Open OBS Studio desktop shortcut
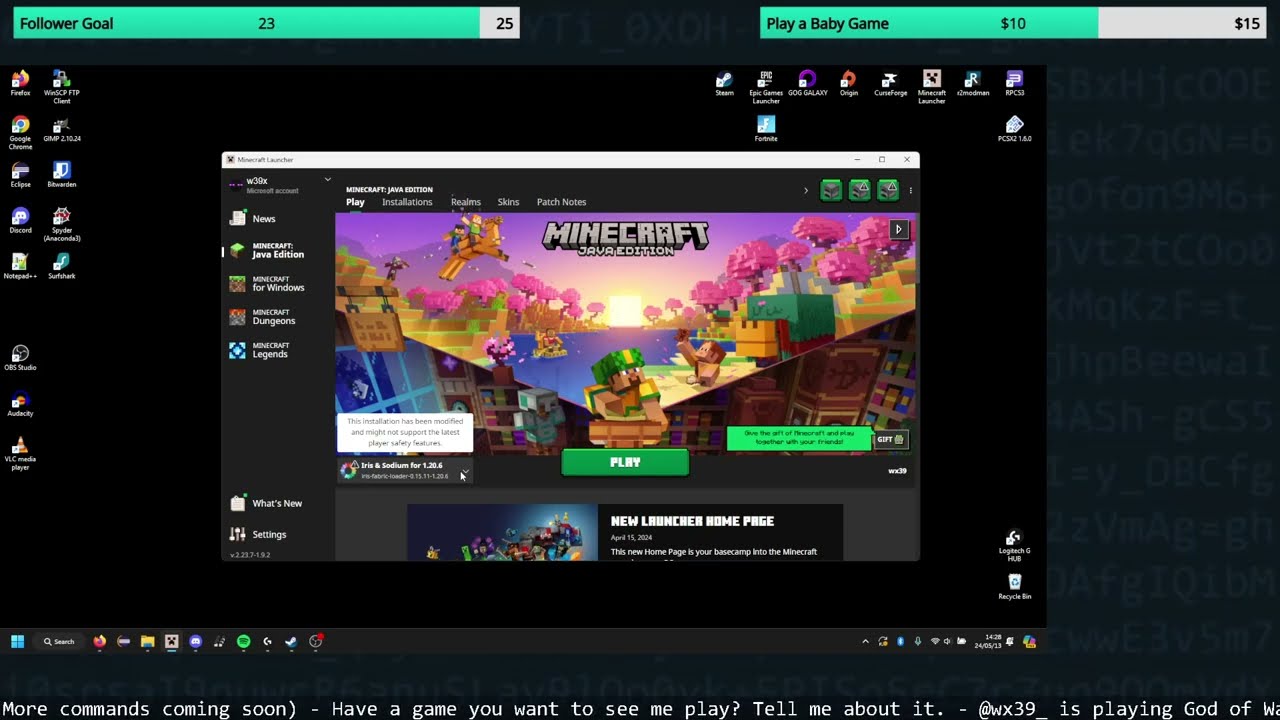This screenshot has width=1280, height=720. click(x=20, y=358)
